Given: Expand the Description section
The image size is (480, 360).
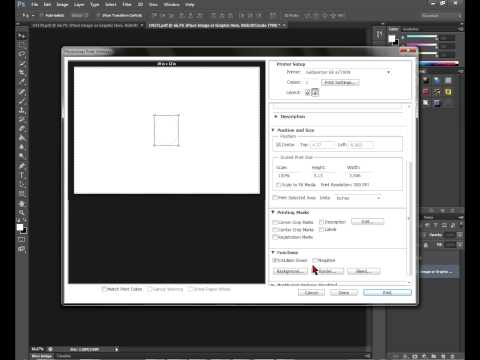Looking at the screenshot, I should (x=276, y=117).
